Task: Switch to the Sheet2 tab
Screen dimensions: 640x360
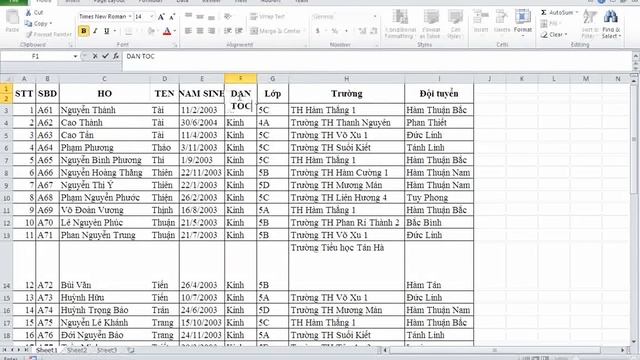Action: pos(77,350)
